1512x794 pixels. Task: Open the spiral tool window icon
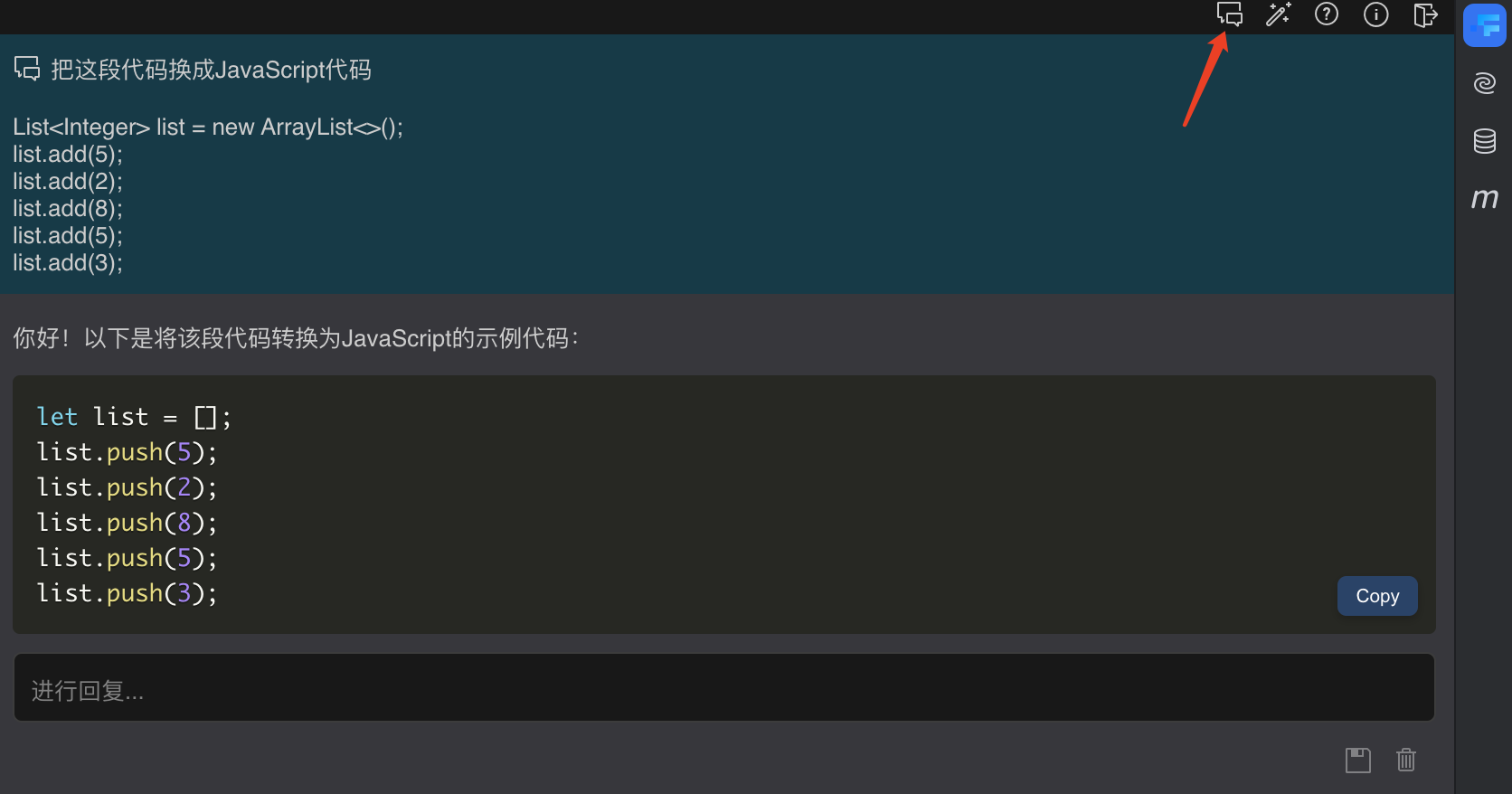(x=1484, y=83)
